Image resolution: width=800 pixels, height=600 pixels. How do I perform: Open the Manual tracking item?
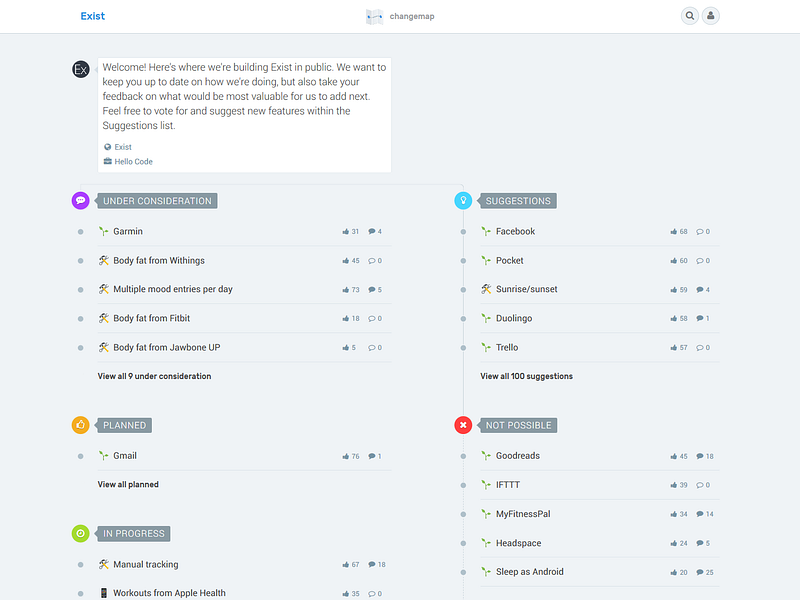(146, 564)
